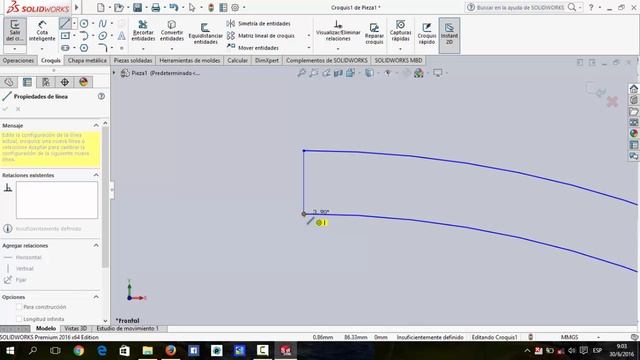Open the Capturas rápidas dropdown arrow
The image size is (640, 360).
400,49
